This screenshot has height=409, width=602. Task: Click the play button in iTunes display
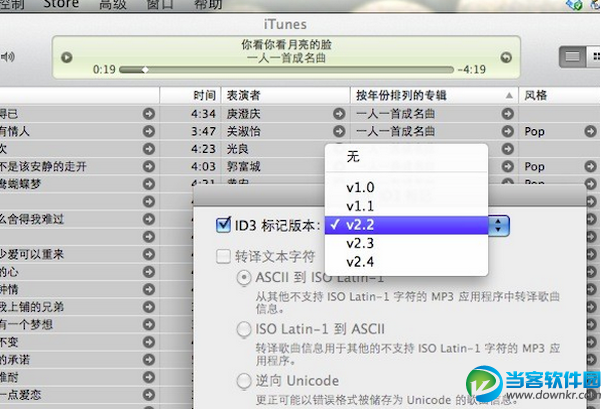(66, 58)
